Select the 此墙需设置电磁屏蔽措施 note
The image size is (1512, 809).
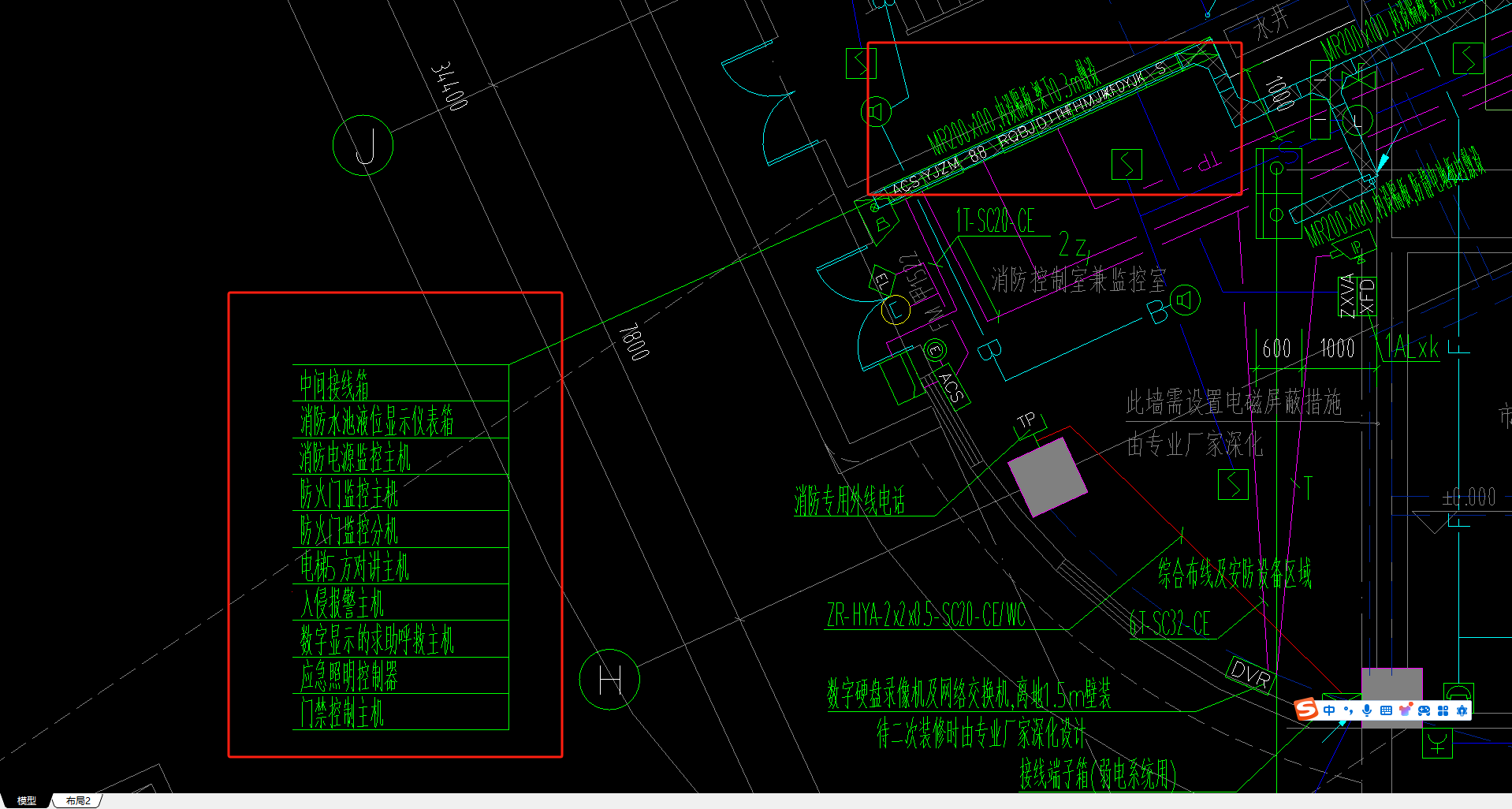click(1234, 403)
